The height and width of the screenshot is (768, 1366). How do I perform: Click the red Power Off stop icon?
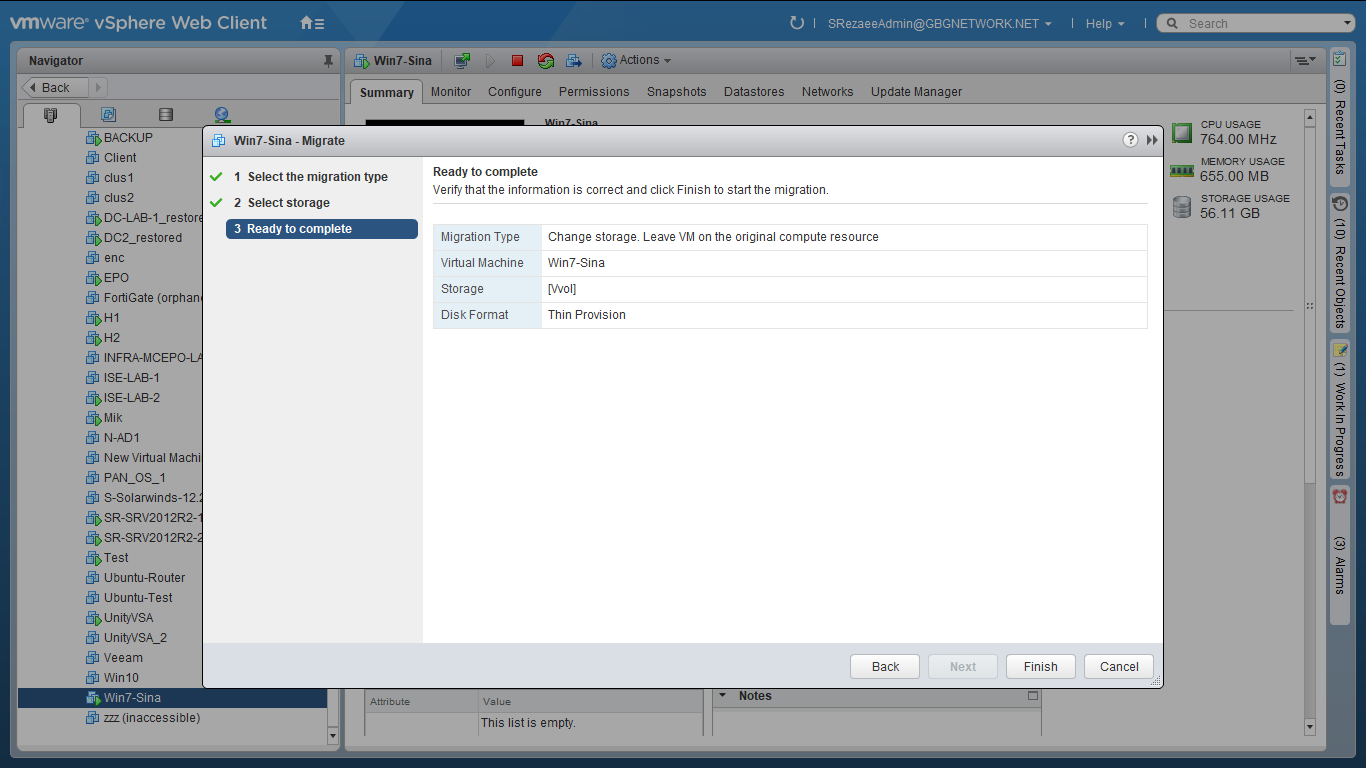tap(517, 61)
